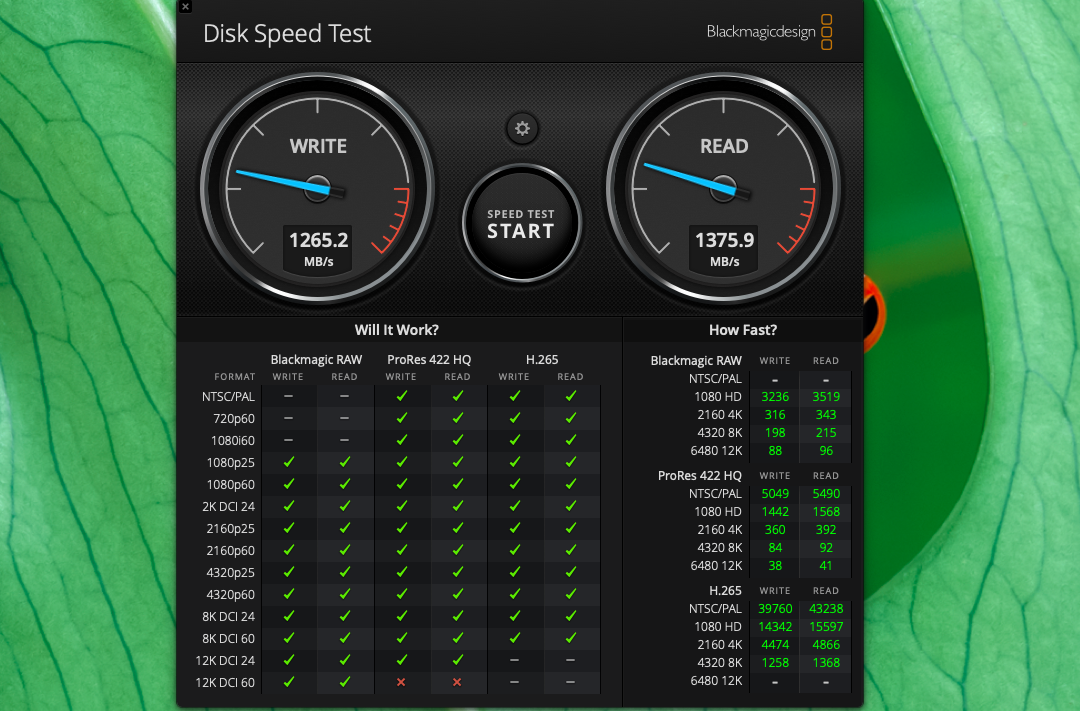Click the red X for 12K DCI 60 ProRes write
The width and height of the screenshot is (1080, 711).
coord(401,682)
